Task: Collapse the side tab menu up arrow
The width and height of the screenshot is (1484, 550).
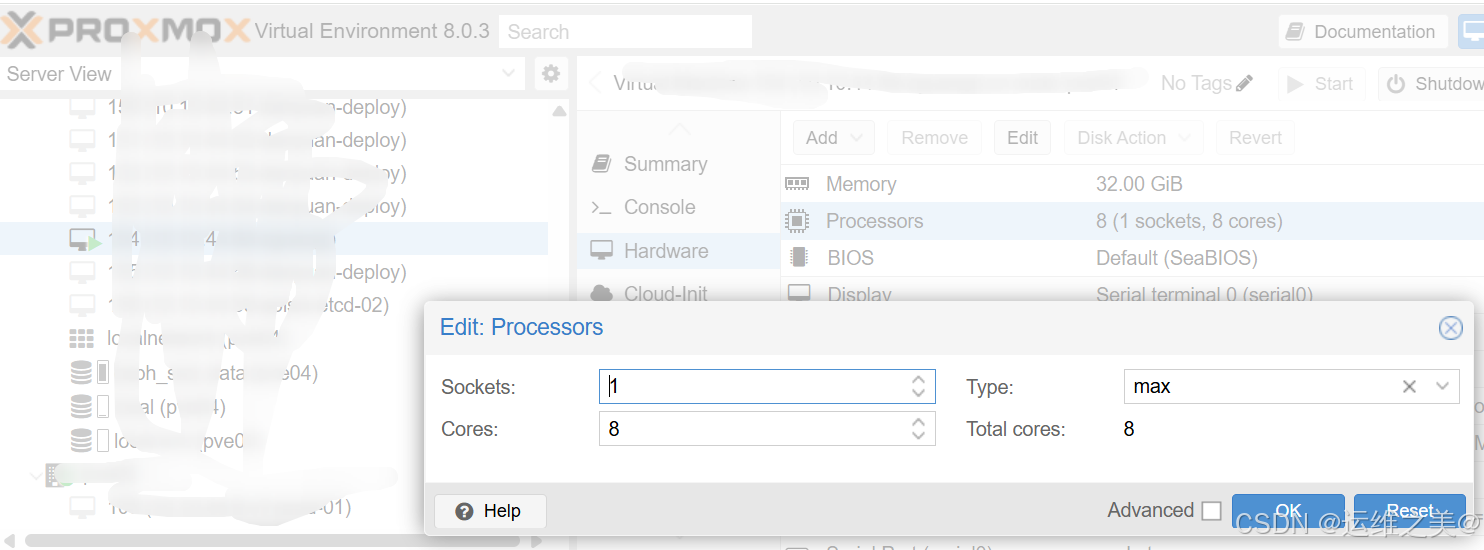Action: [x=679, y=128]
